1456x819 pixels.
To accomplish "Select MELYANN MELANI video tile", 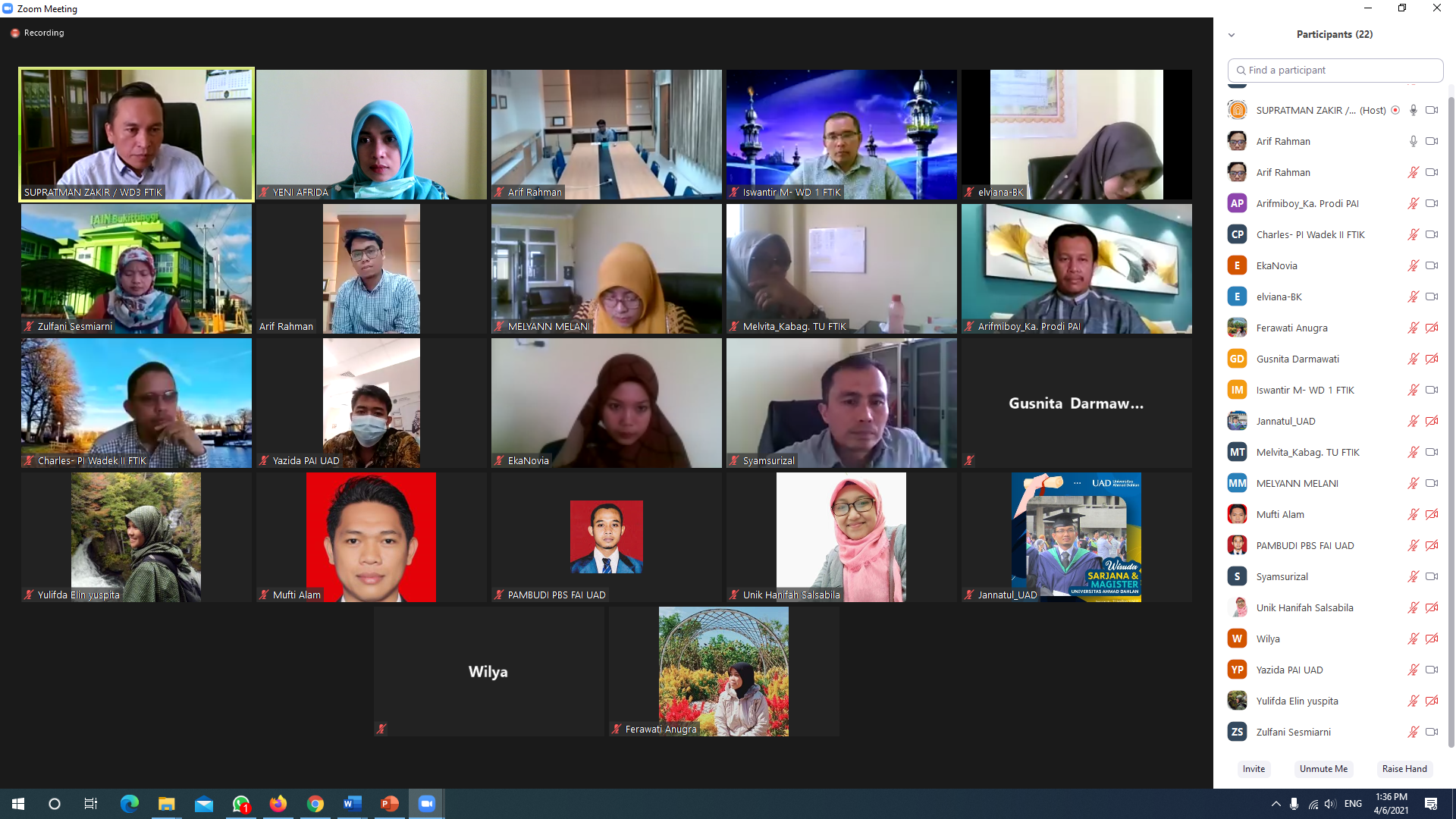I will point(607,268).
